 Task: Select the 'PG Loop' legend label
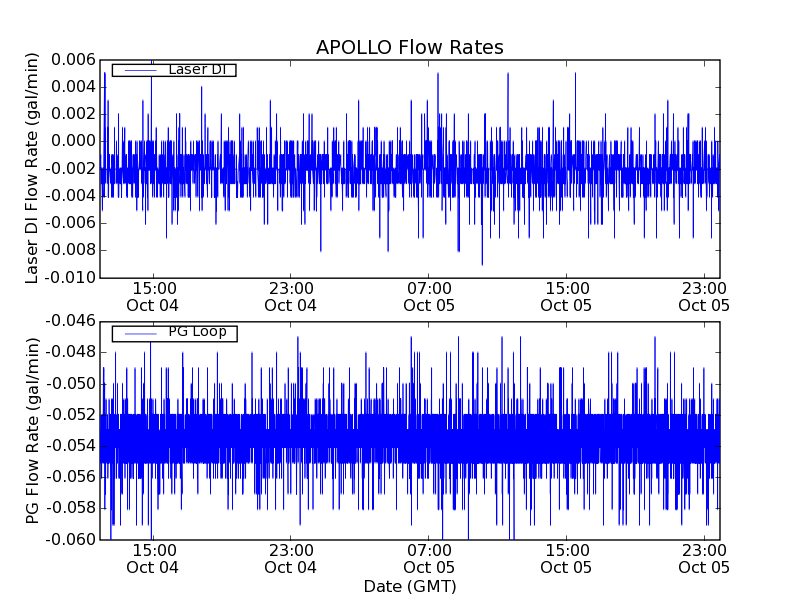click(x=197, y=332)
